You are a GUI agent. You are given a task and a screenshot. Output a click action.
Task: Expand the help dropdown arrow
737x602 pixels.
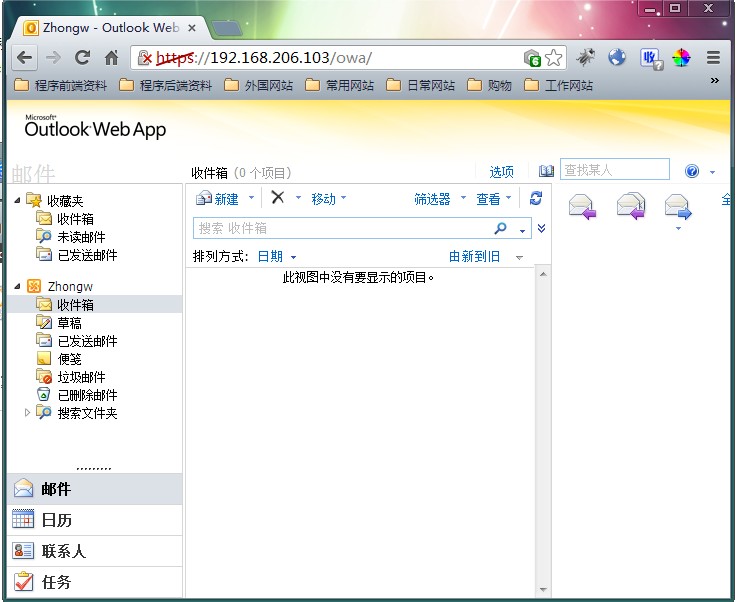[712, 172]
